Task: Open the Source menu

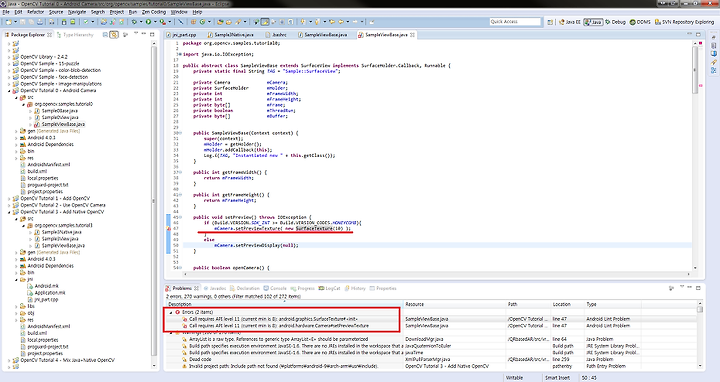Action: coord(56,12)
